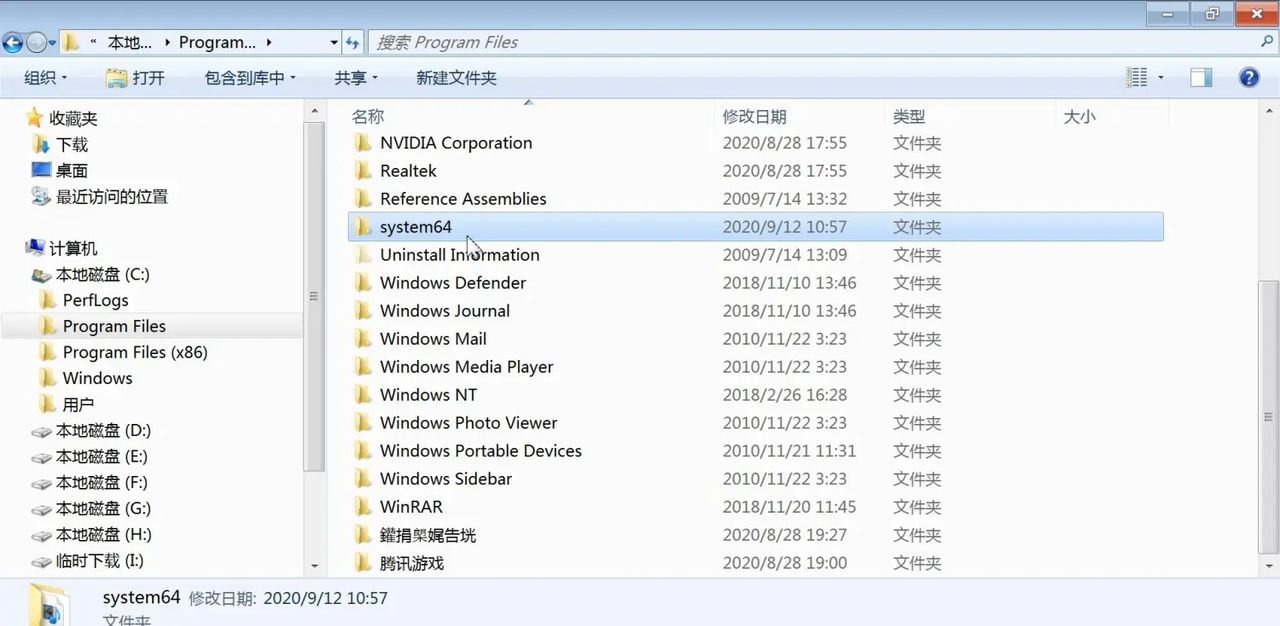Click the 打开 toolbar button

(x=135, y=78)
